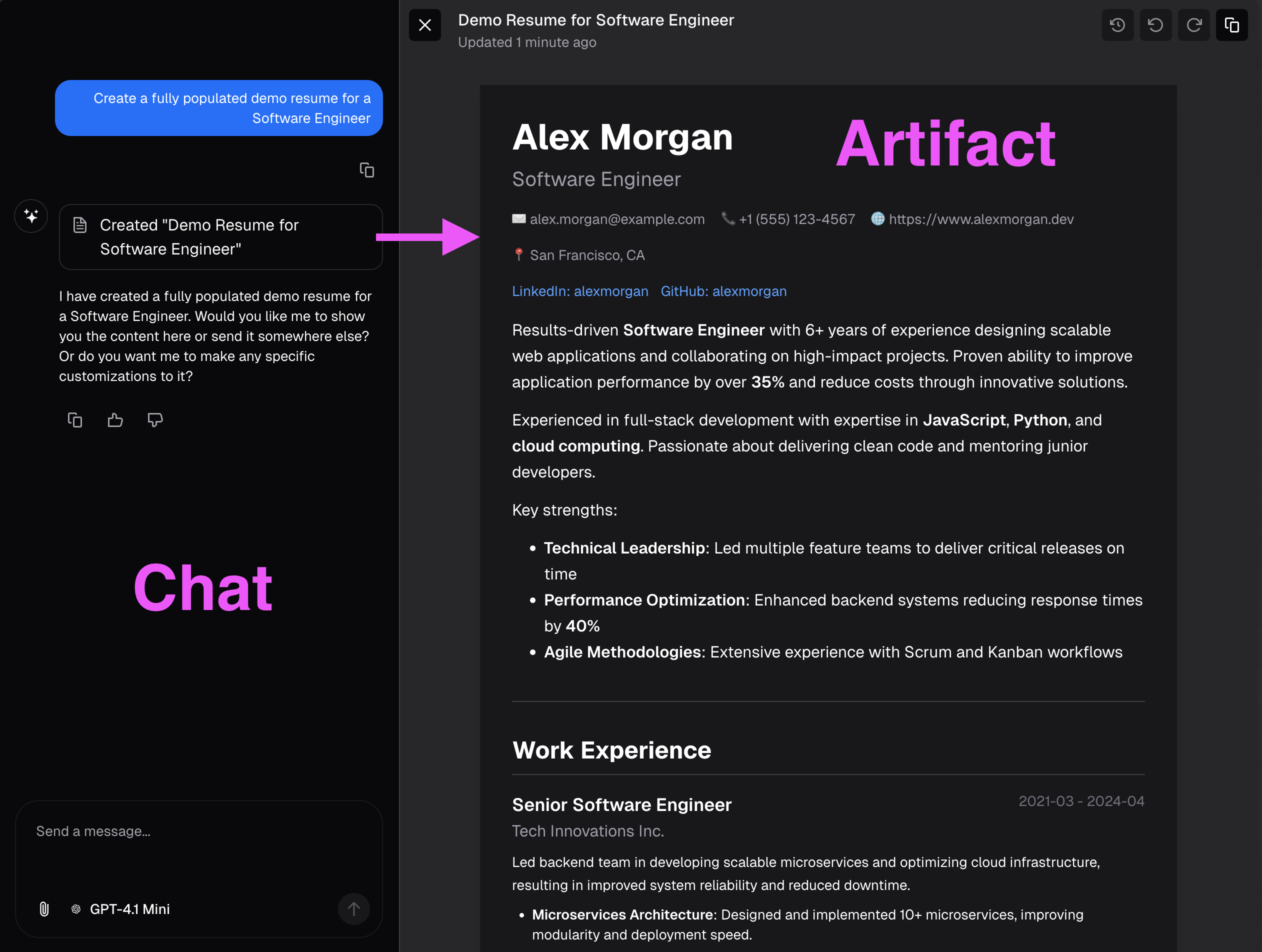1262x952 pixels.
Task: Open the LinkedIn: alexmorgan link
Action: 579,291
